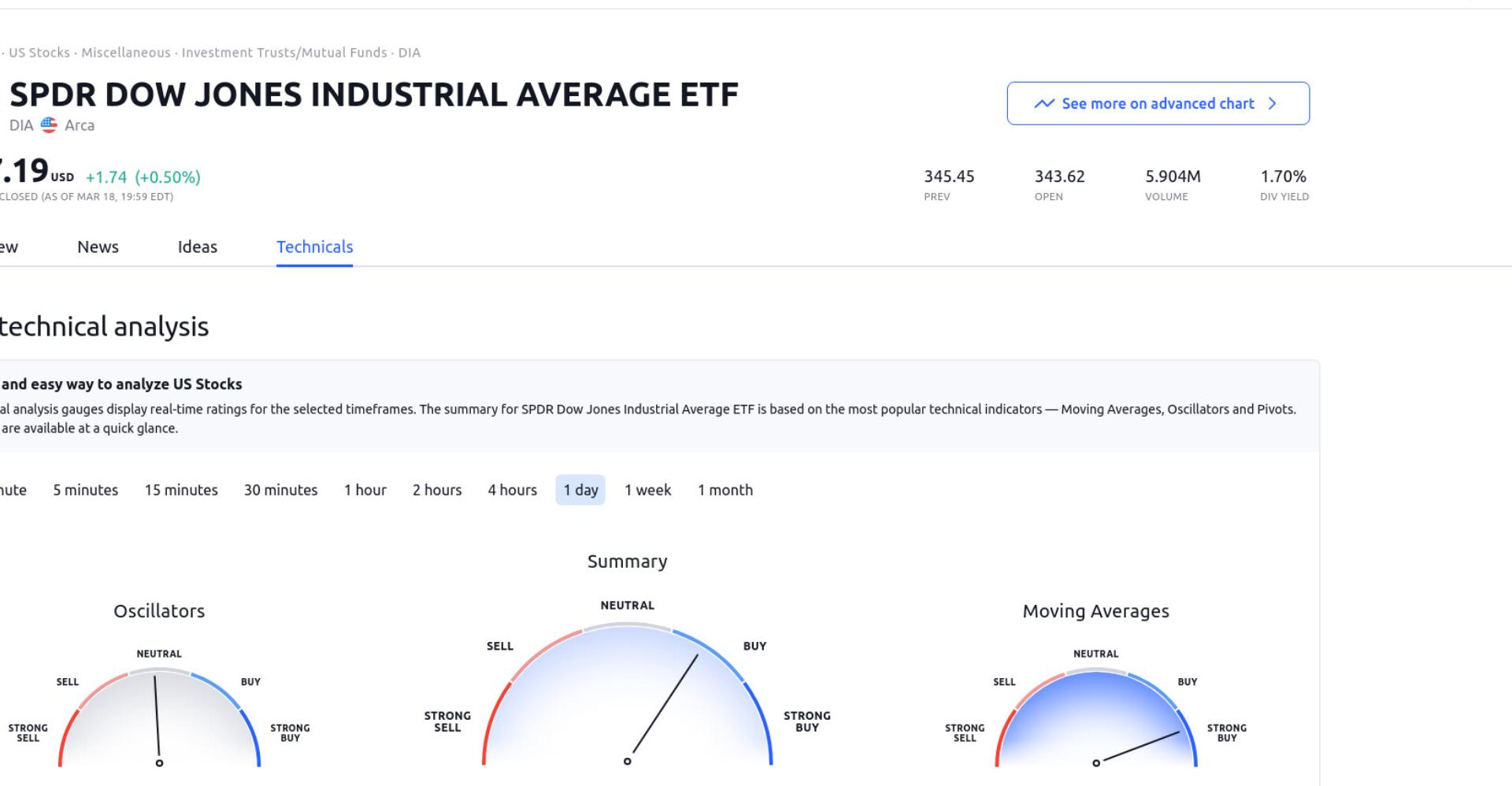Click the Moving Averages heading
Viewport: 1512px width, 786px height.
1096,611
